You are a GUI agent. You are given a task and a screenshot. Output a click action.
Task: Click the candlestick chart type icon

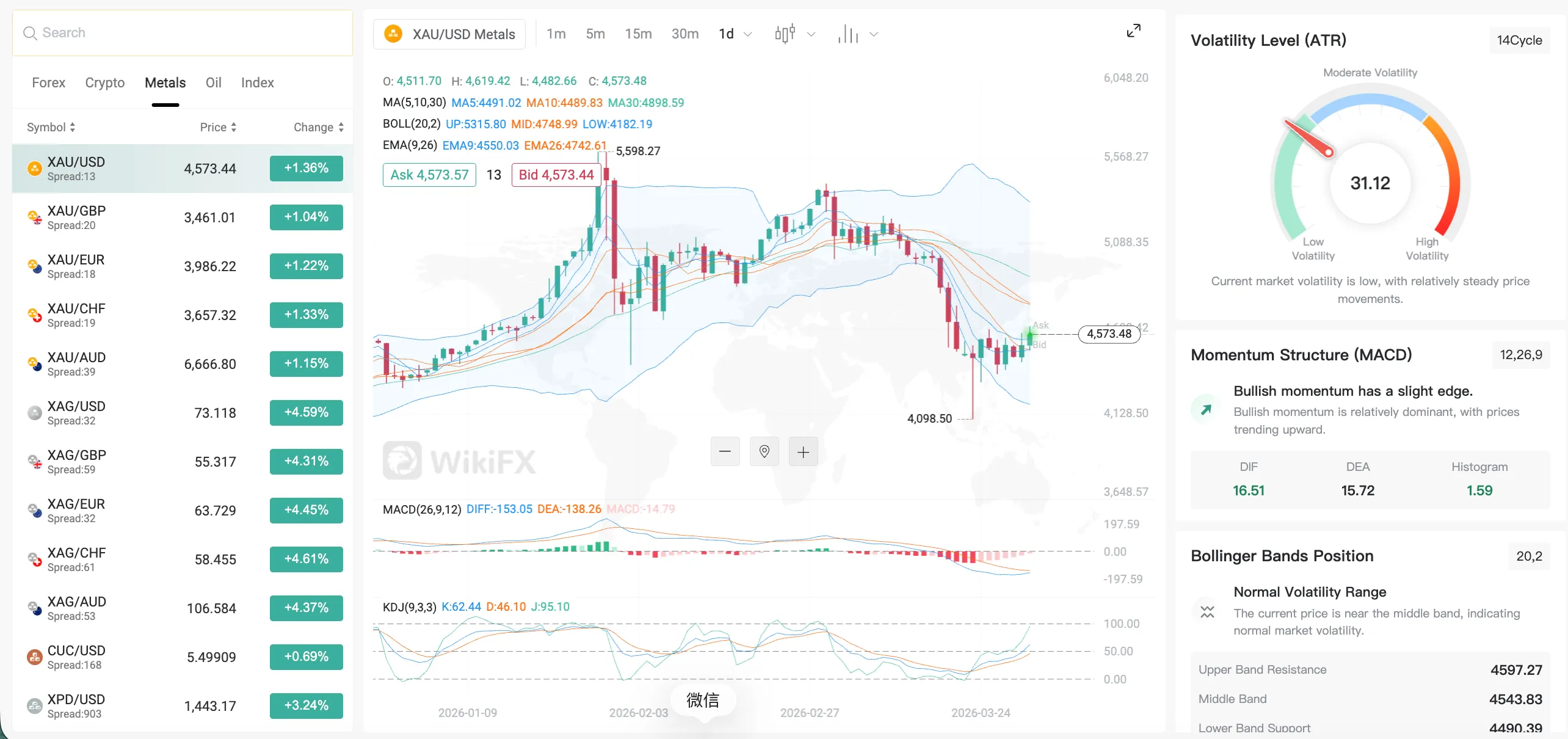pyautogui.click(x=785, y=34)
